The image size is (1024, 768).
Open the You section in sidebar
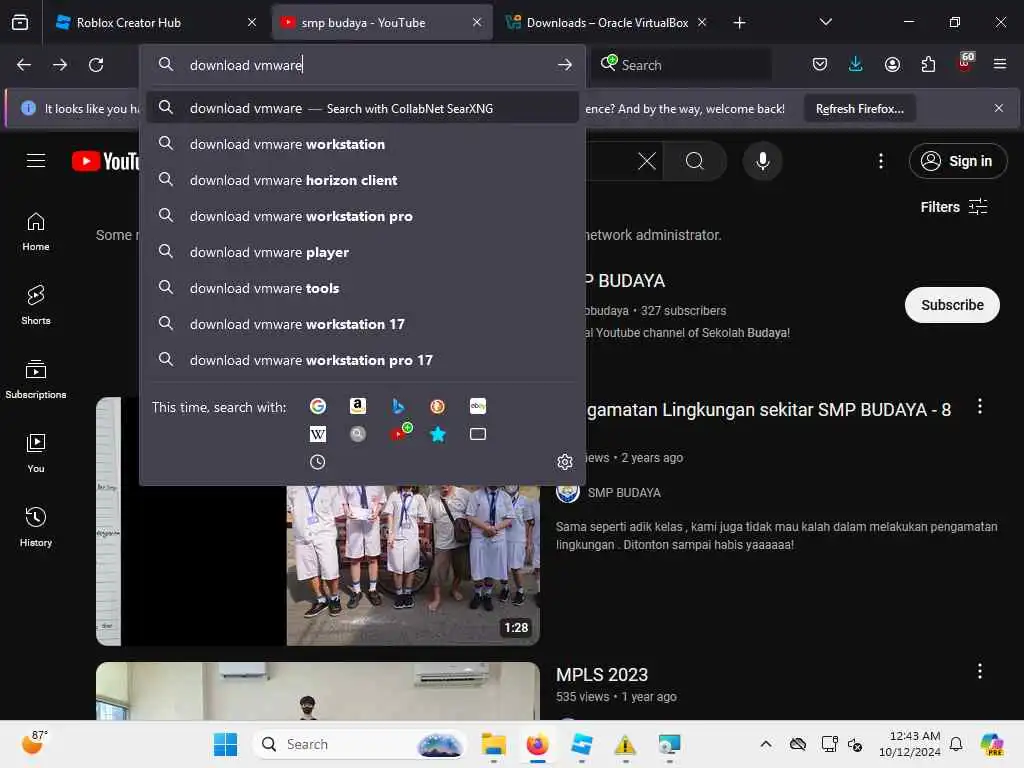[36, 453]
